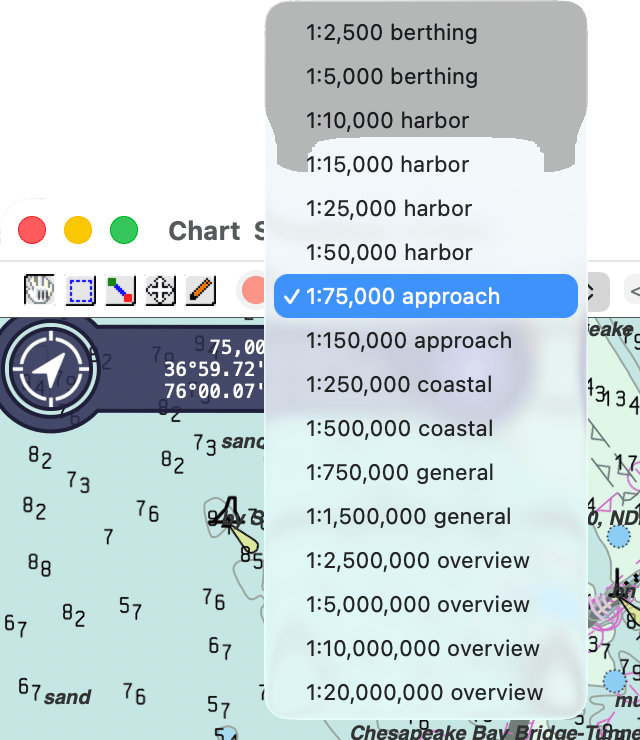Select the four-arrow move tool
640x740 pixels.
[x=160, y=290]
